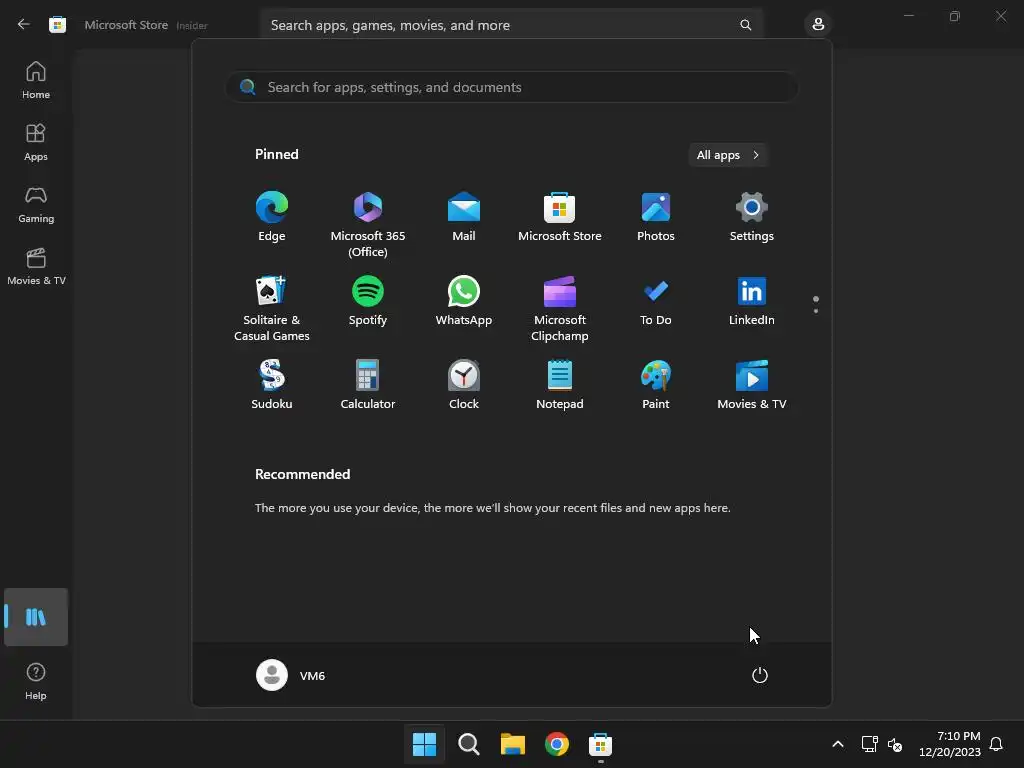Click the power button in Start menu

[760, 675]
